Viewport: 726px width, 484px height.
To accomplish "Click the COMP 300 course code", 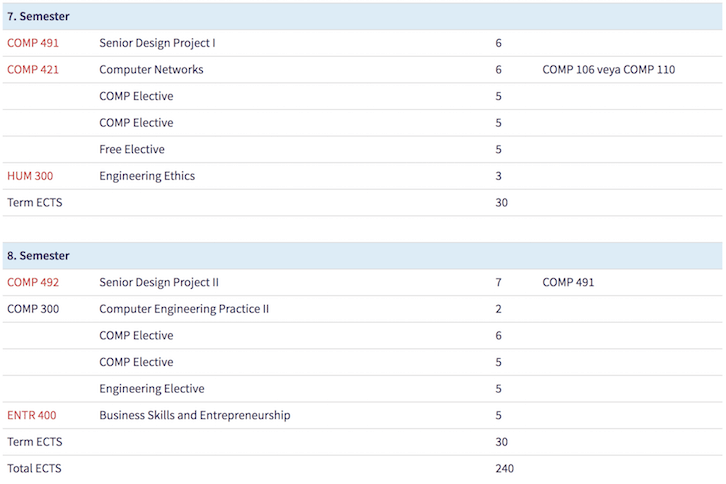I will 33,309.
